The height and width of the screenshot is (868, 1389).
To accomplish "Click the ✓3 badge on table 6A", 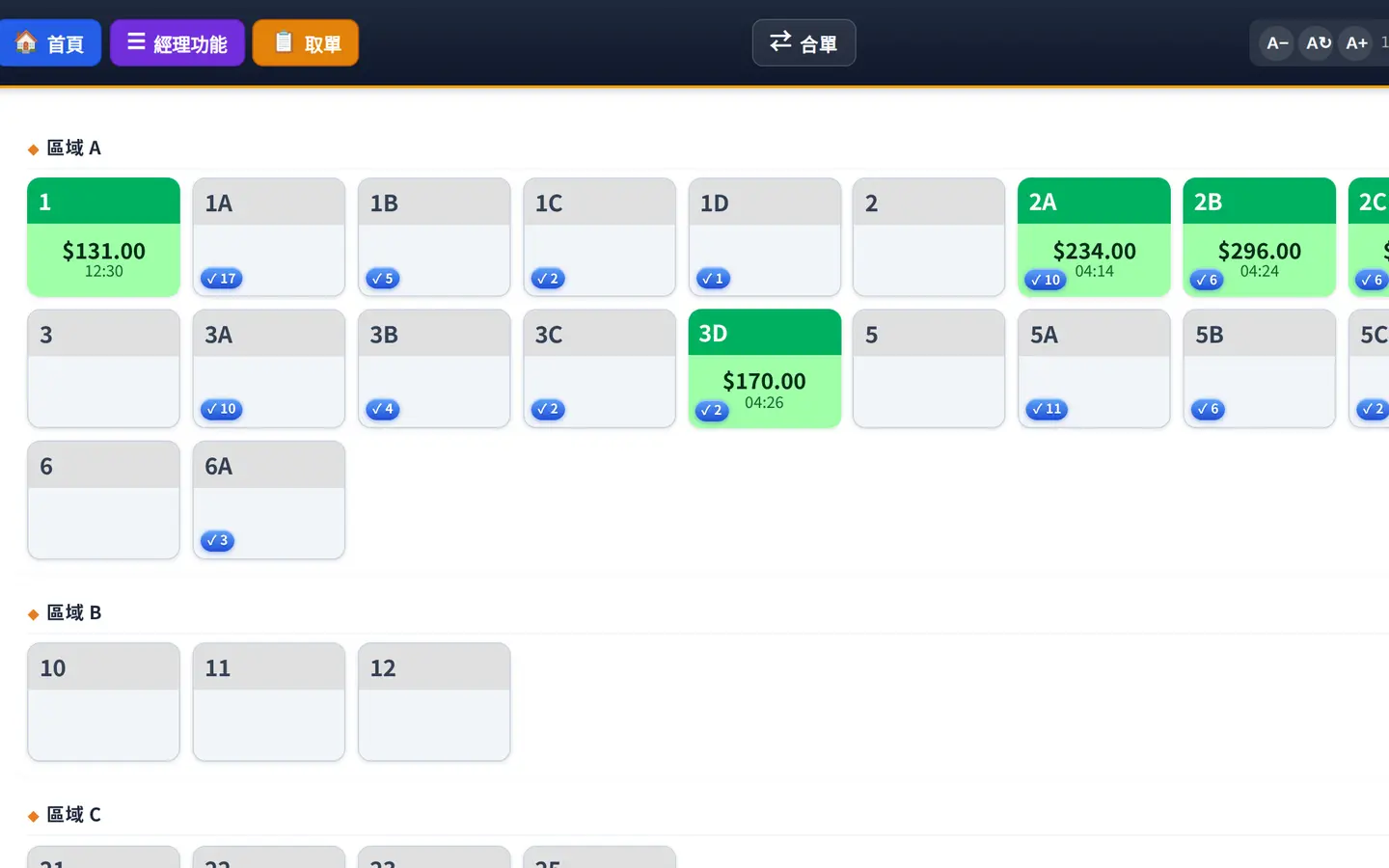I will (217, 541).
